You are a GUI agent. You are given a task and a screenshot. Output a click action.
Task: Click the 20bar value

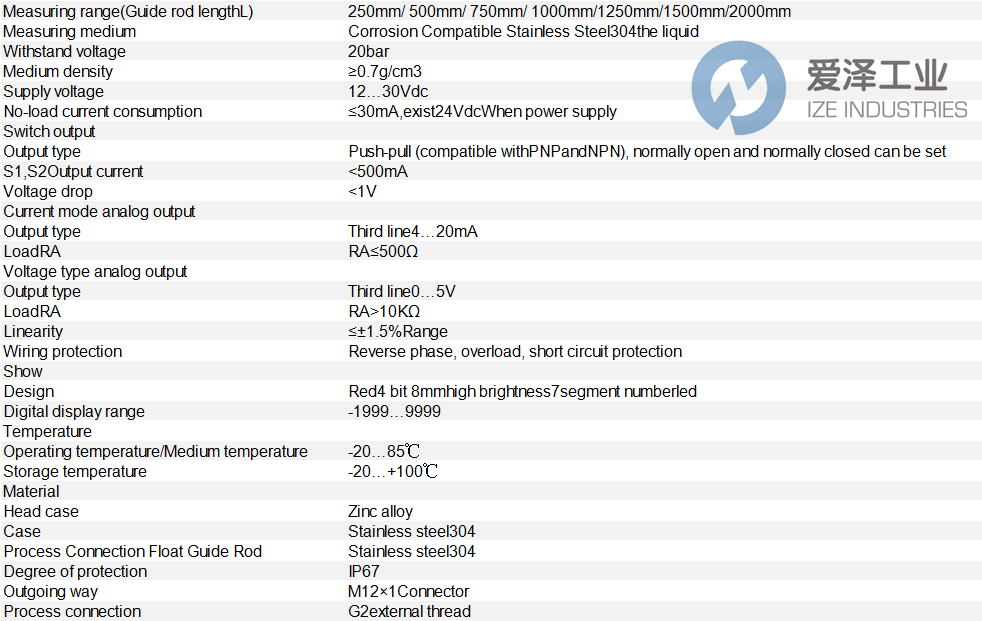coord(370,52)
